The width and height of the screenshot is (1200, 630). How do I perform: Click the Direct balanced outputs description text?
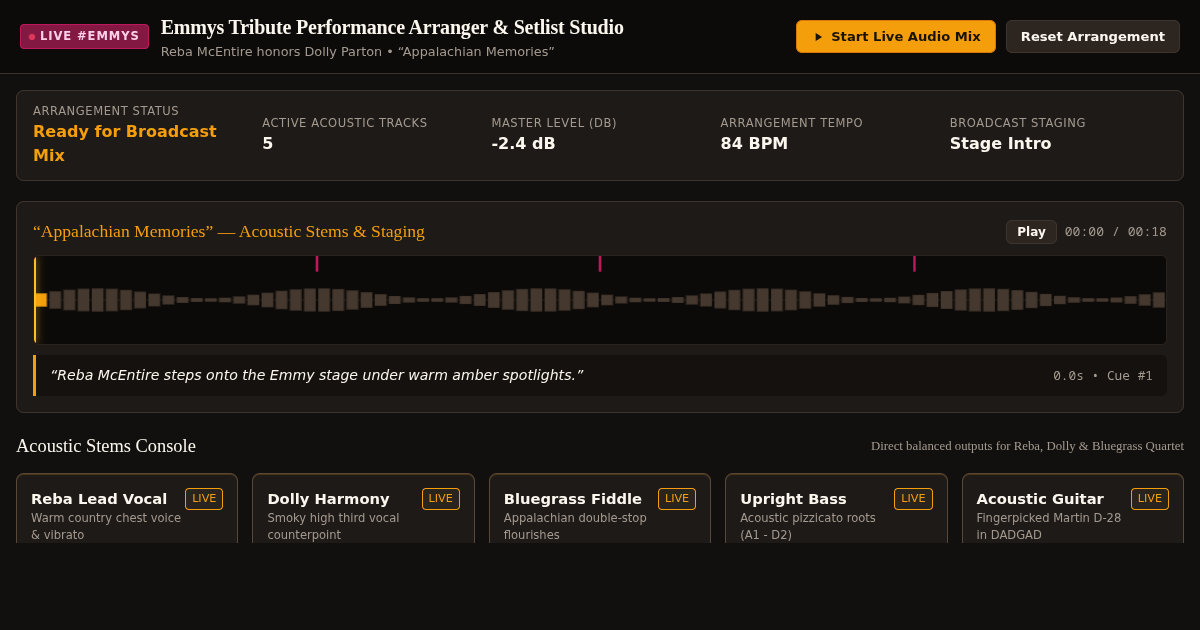tap(1027, 446)
